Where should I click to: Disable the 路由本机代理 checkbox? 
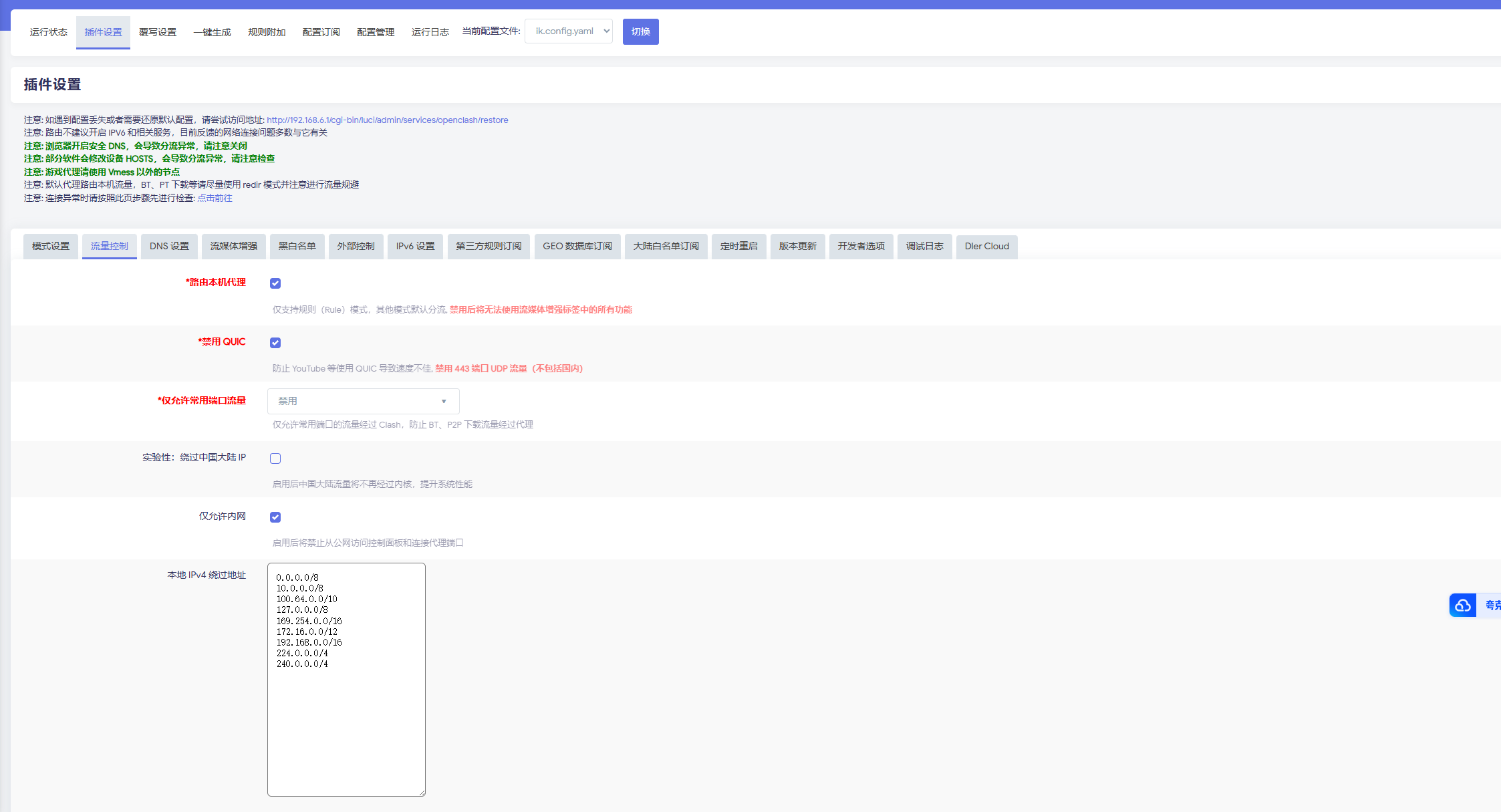pos(275,283)
